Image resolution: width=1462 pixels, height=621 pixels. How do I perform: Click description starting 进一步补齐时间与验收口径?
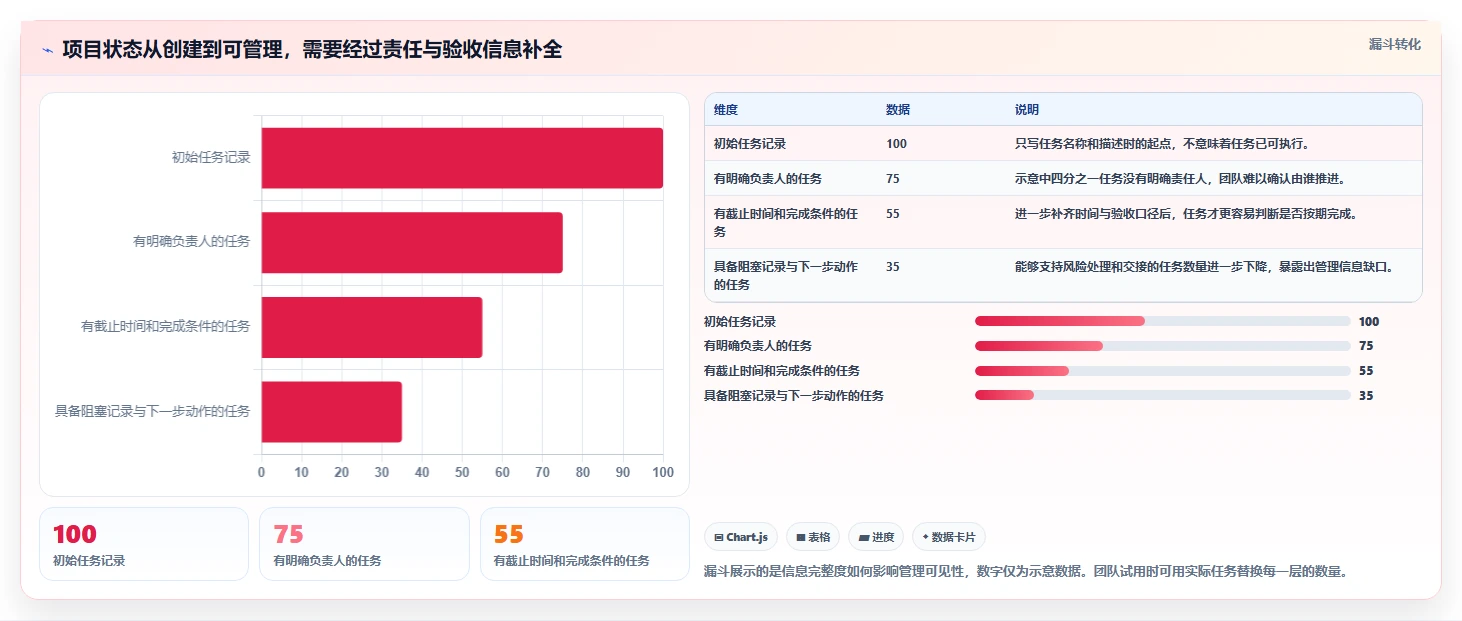click(1185, 214)
